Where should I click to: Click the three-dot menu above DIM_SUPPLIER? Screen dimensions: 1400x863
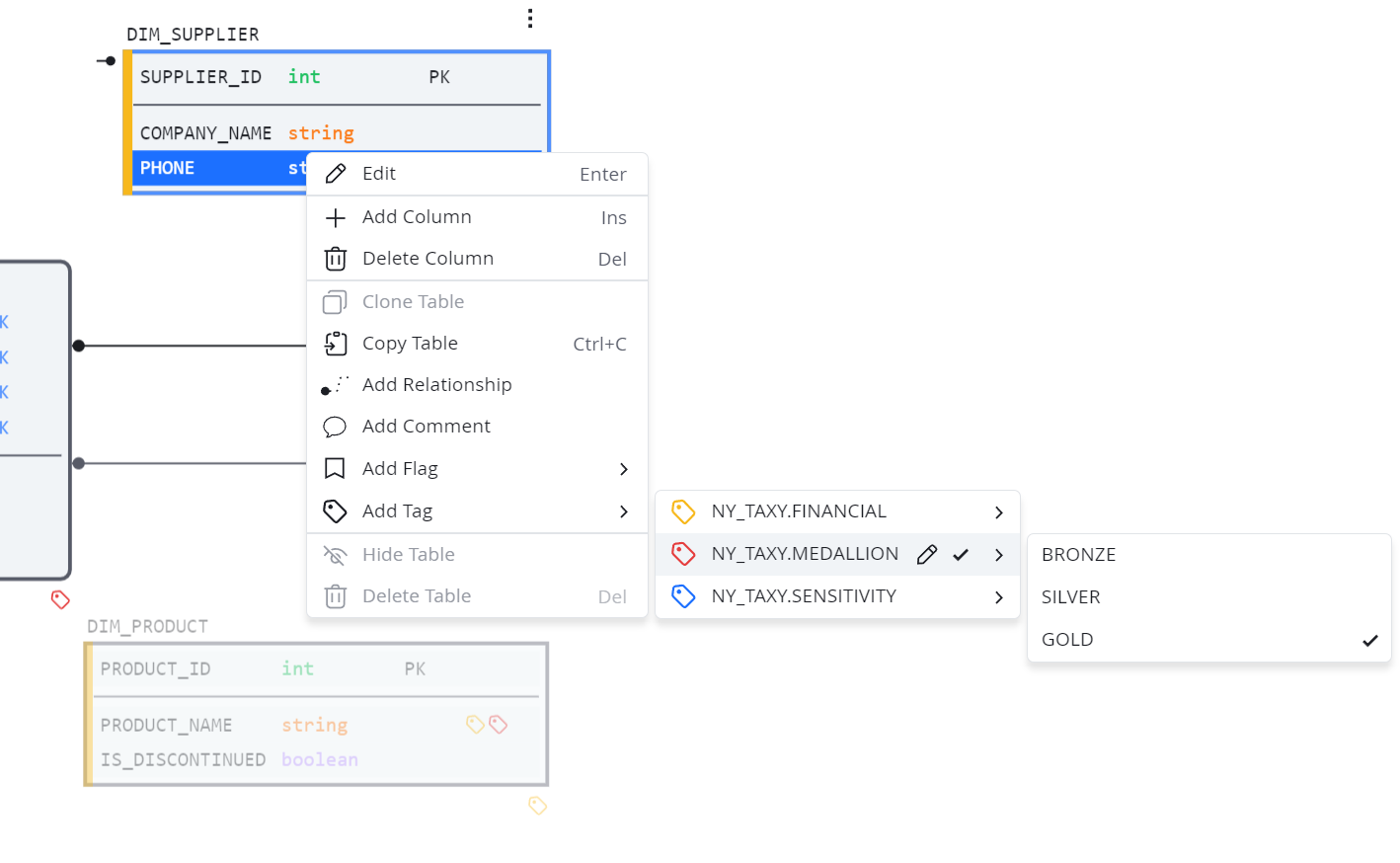(x=530, y=19)
